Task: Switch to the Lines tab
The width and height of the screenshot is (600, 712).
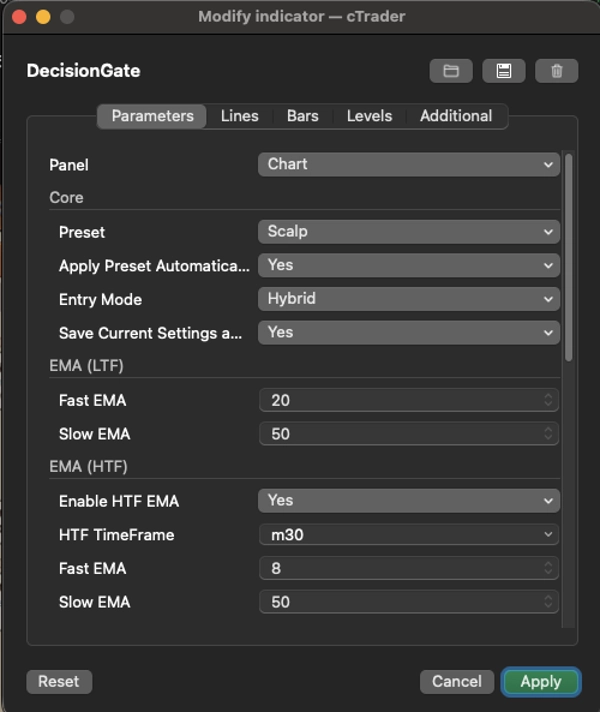Action: click(239, 116)
